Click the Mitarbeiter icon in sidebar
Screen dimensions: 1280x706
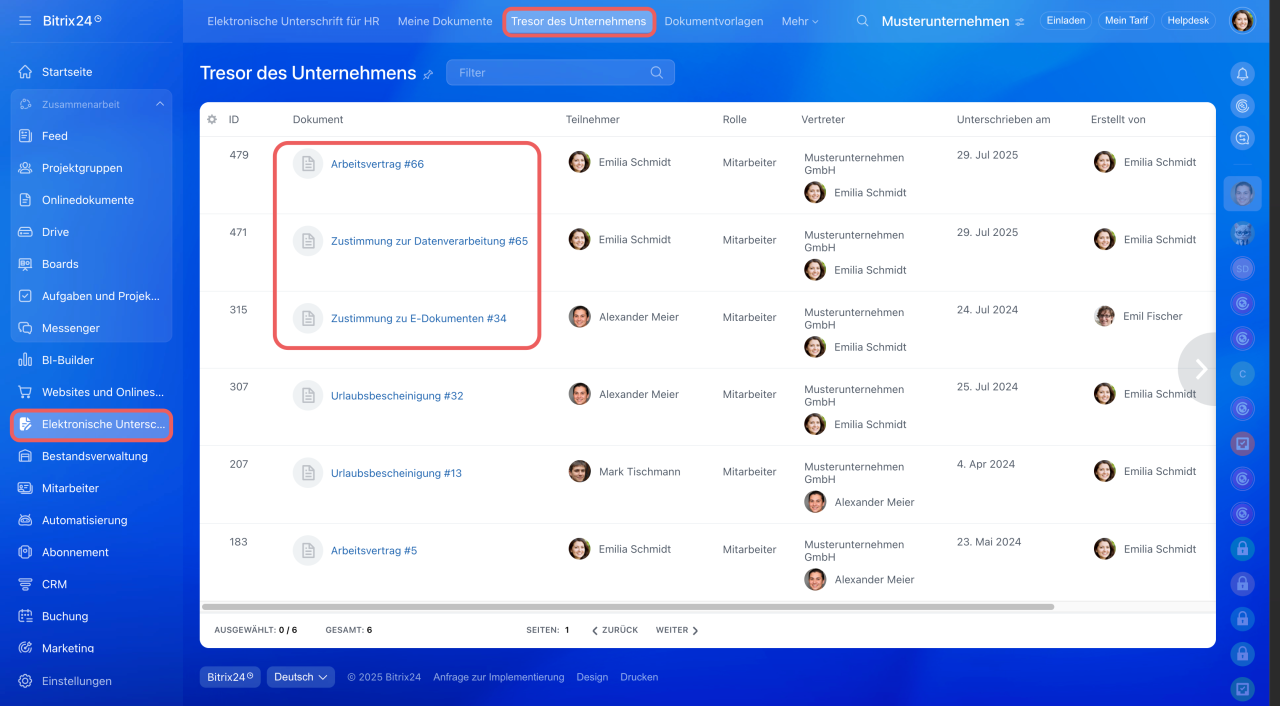pos(26,488)
